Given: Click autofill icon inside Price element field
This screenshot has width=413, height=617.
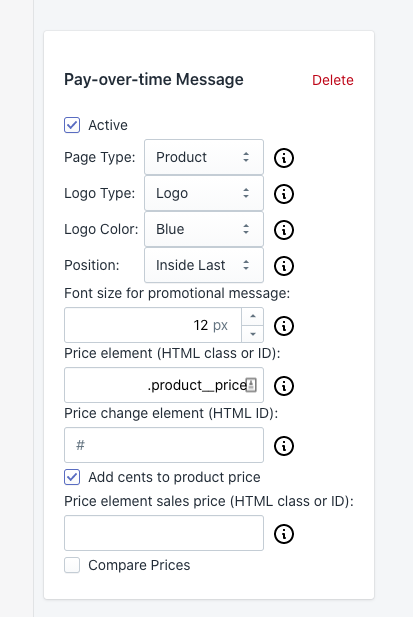Looking at the screenshot, I should [251, 385].
